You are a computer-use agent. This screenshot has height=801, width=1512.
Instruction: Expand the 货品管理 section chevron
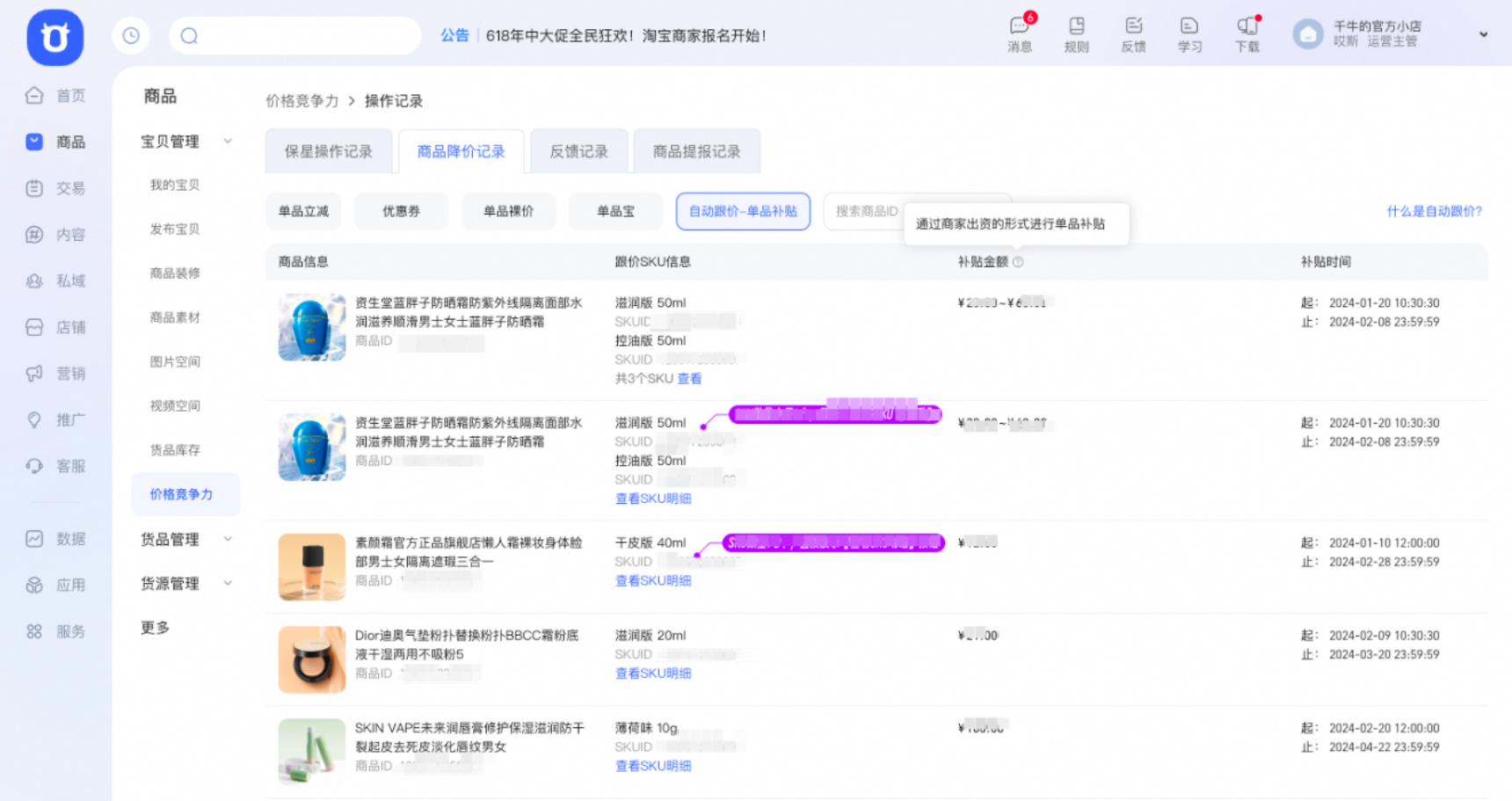point(228,539)
